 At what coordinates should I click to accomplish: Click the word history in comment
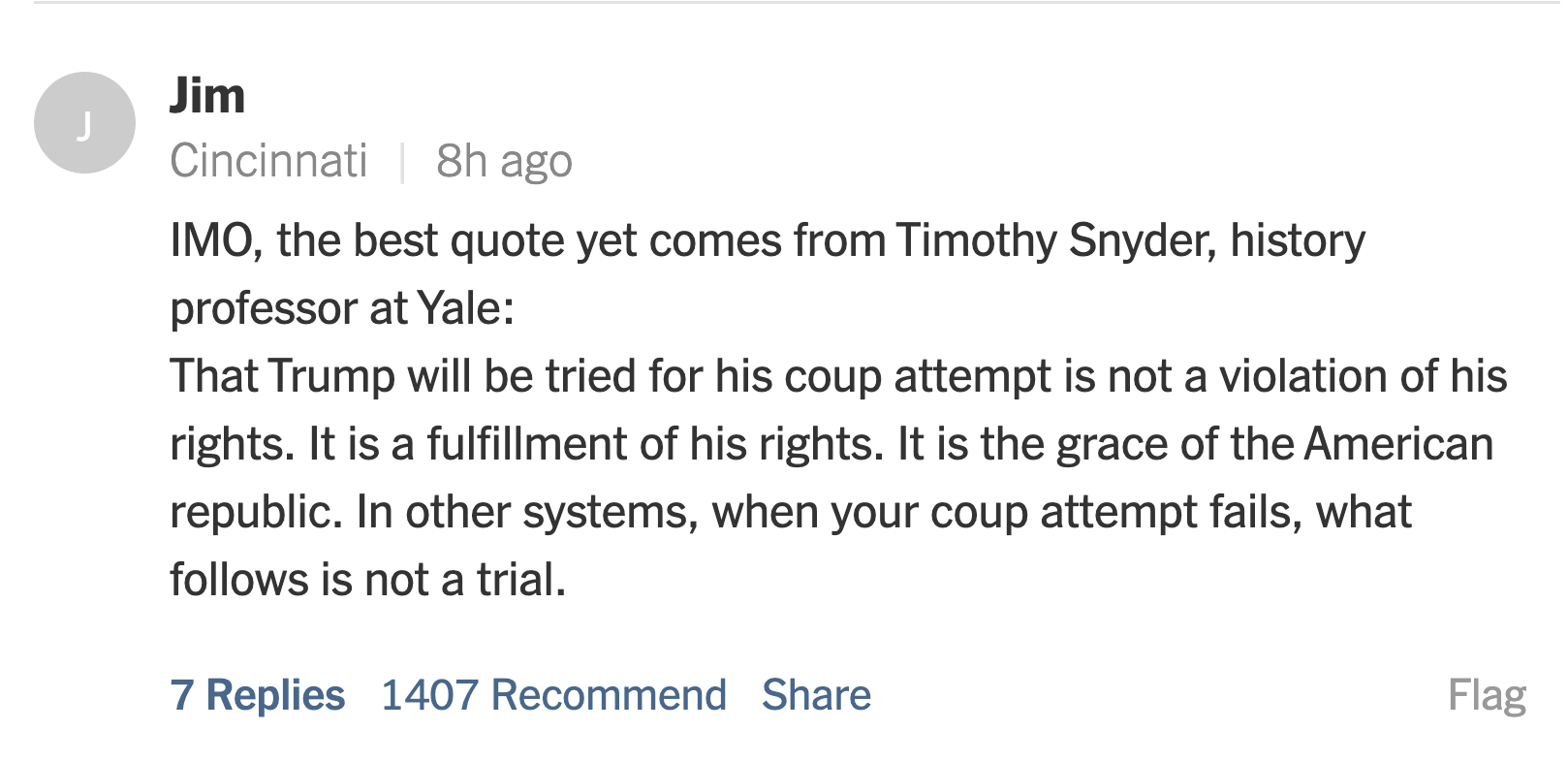point(1298,240)
